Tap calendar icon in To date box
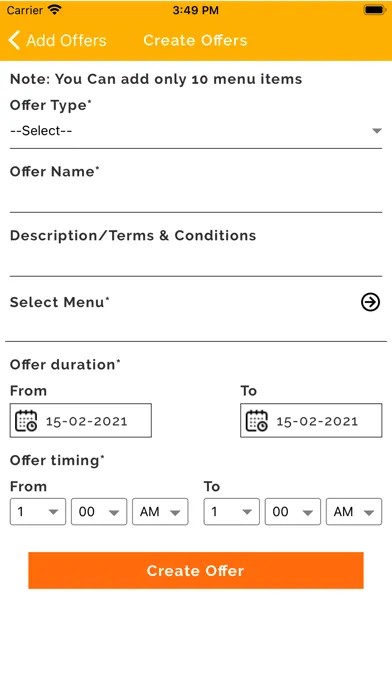 pos(257,421)
